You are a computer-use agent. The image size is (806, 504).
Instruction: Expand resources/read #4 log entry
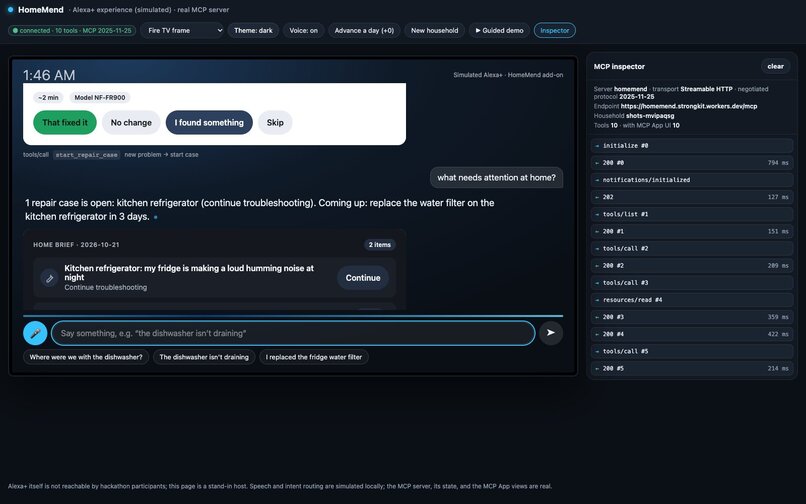click(692, 300)
